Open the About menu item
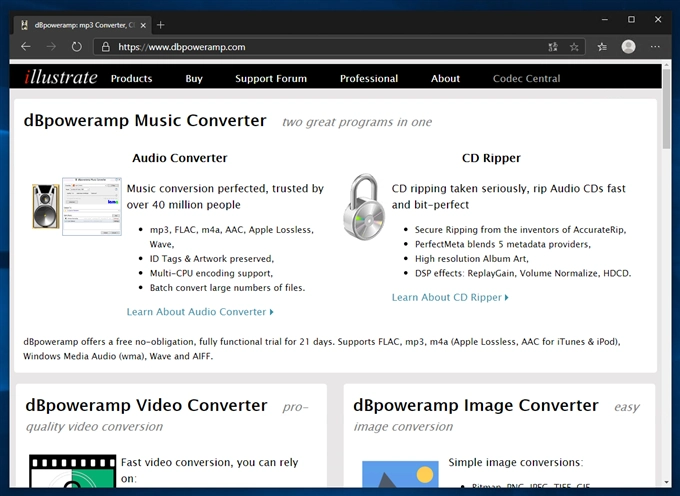 (445, 78)
